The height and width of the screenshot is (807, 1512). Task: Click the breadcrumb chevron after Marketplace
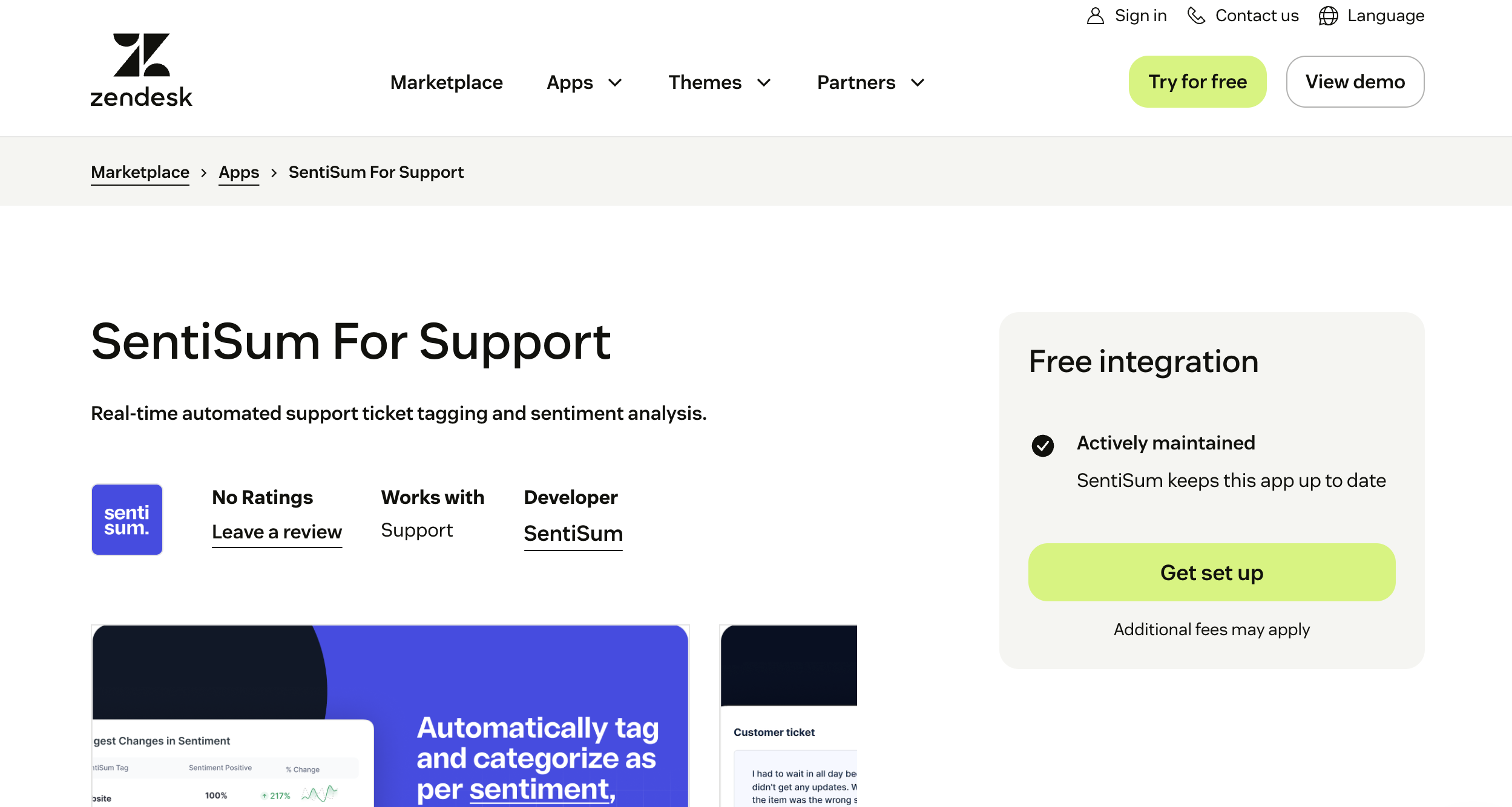204,172
